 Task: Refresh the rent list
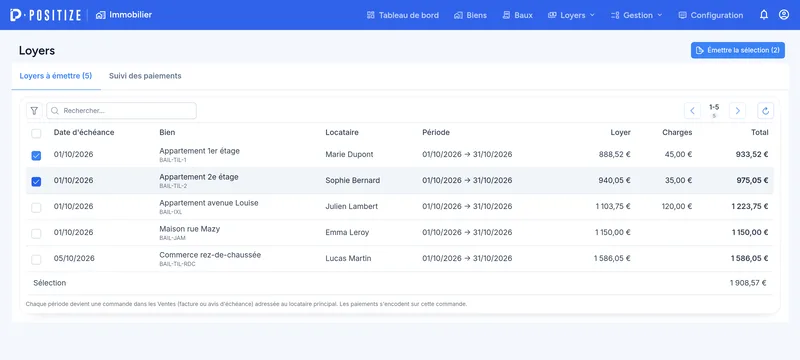(x=765, y=111)
